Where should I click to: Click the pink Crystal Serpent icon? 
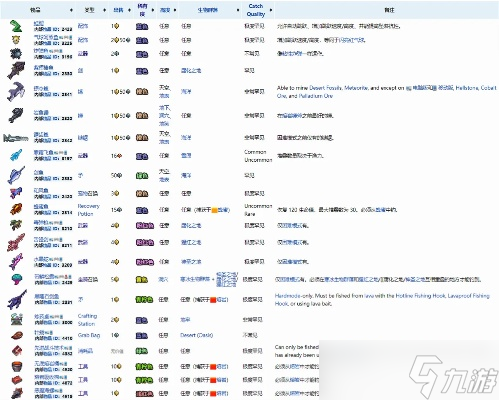[x=16, y=261]
